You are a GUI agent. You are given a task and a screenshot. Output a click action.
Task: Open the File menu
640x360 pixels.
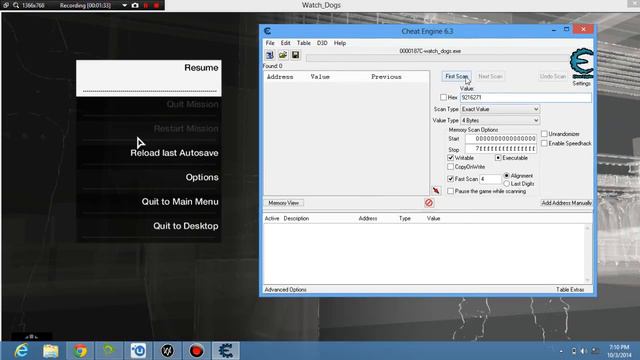coord(270,43)
